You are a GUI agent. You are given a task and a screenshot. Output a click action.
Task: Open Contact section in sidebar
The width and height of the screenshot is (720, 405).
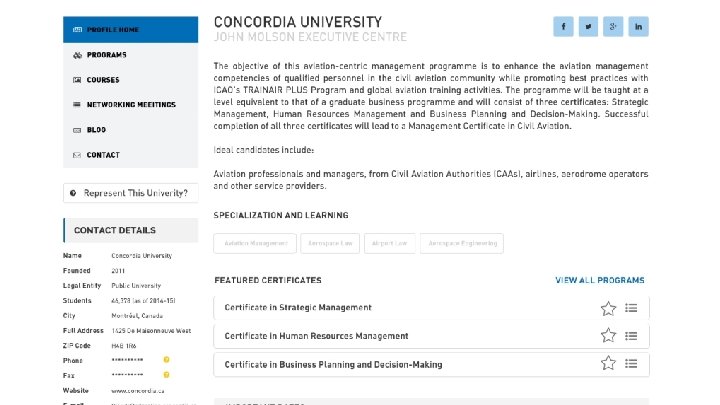pyautogui.click(x=130, y=155)
